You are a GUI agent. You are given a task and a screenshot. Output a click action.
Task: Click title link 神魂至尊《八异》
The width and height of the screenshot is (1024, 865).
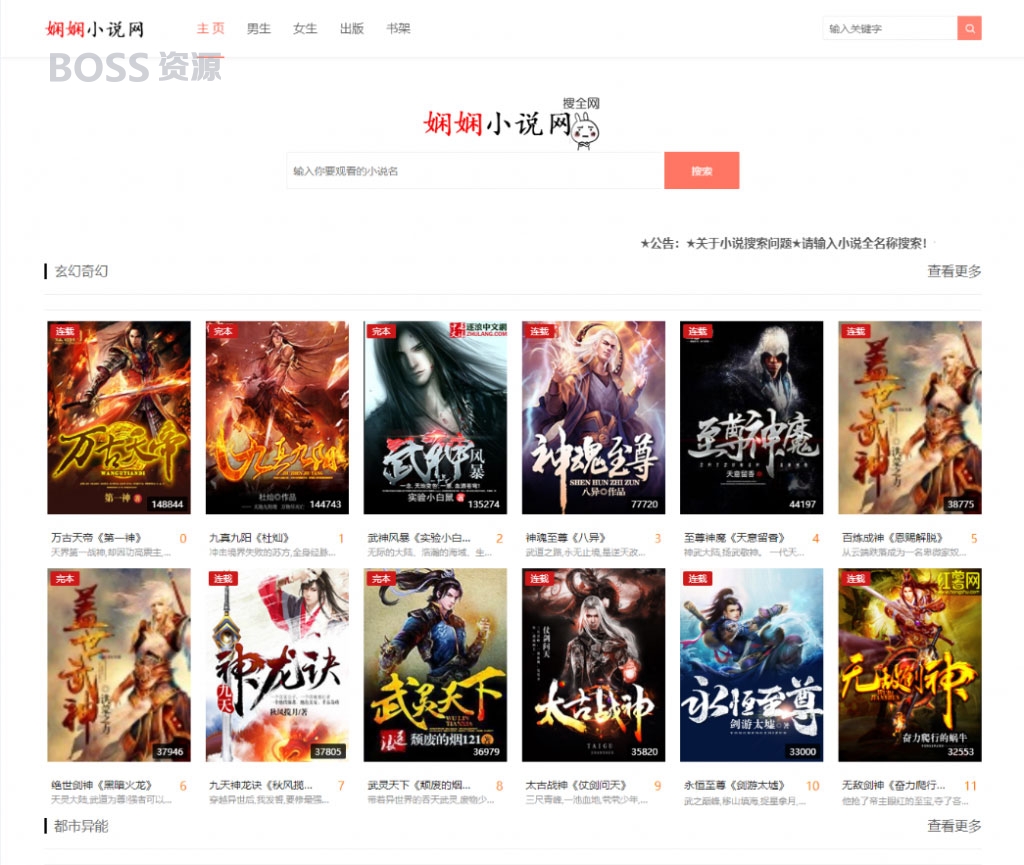[x=566, y=538]
